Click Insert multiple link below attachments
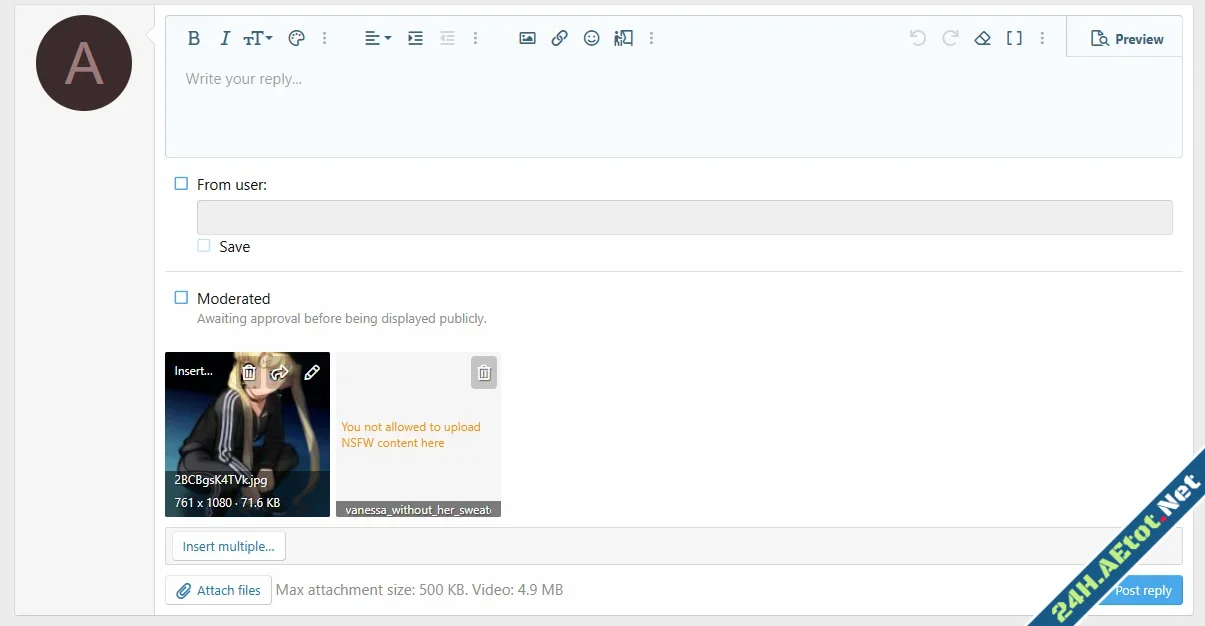 [x=228, y=546]
